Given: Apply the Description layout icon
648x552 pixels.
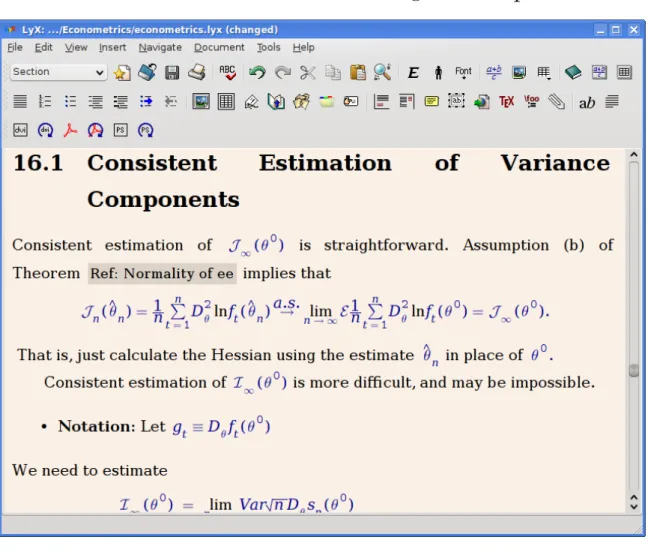Looking at the screenshot, I should [x=120, y=102].
